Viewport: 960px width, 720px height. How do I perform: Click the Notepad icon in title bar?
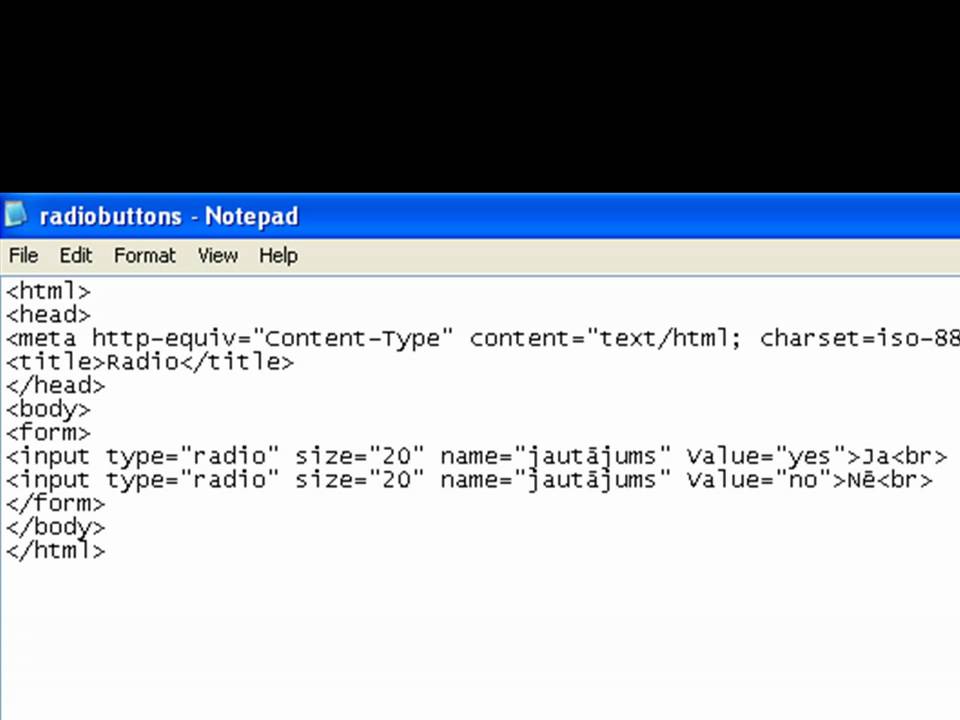16,215
